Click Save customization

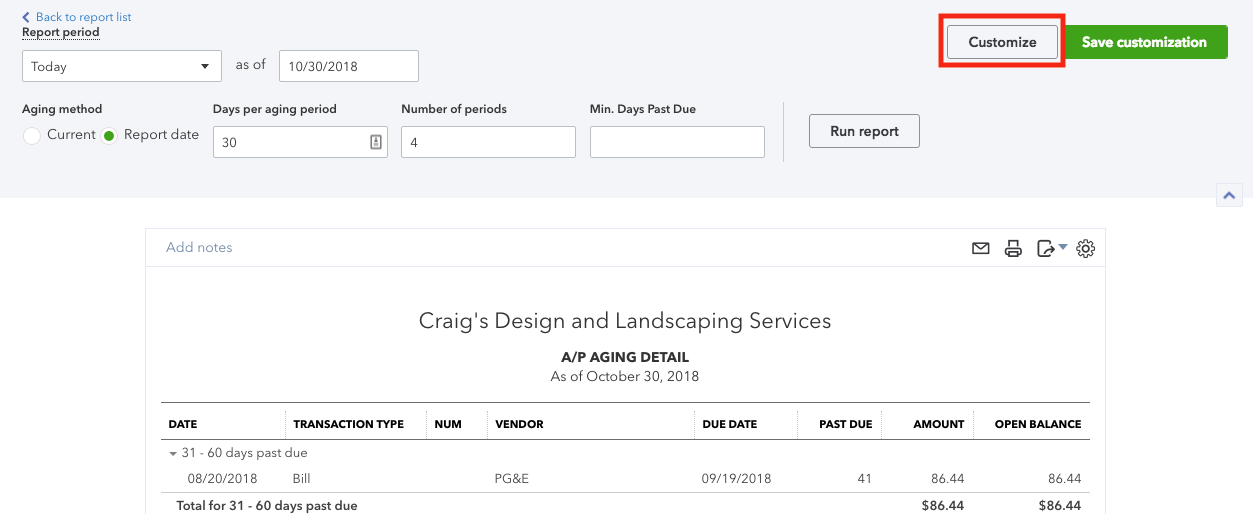pyautogui.click(x=1144, y=42)
